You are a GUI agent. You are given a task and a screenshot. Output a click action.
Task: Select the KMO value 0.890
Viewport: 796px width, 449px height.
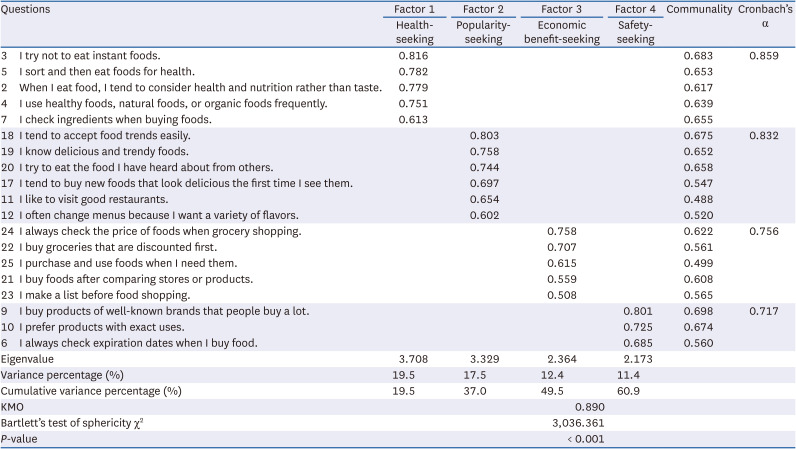591,407
